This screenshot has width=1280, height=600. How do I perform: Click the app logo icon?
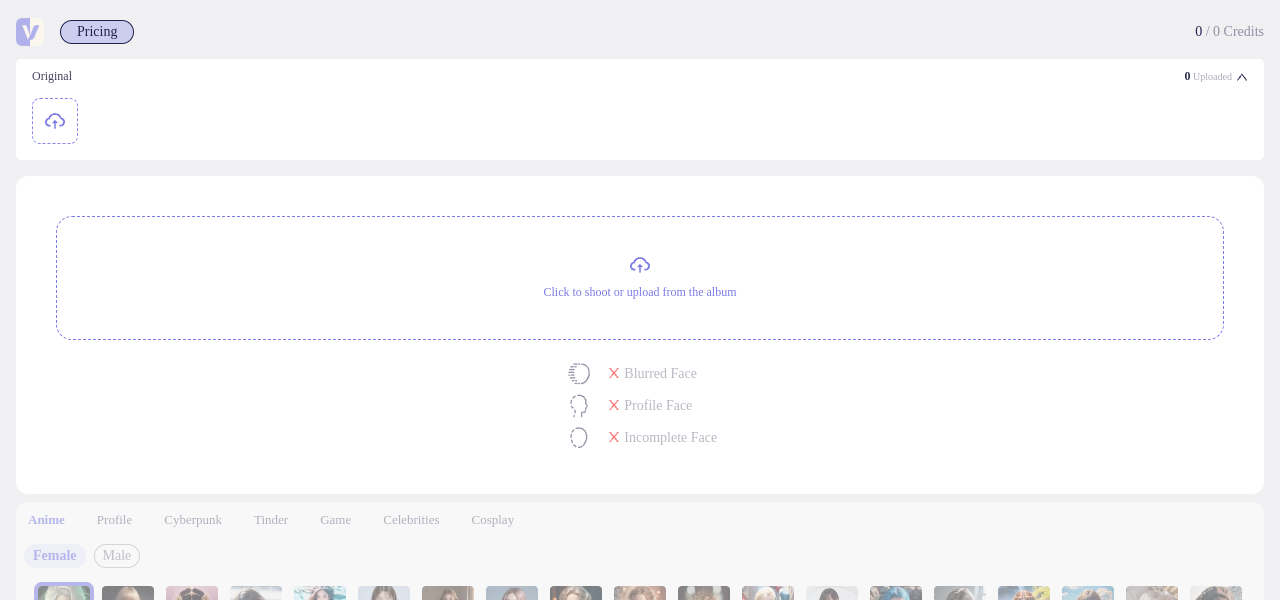tap(29, 32)
